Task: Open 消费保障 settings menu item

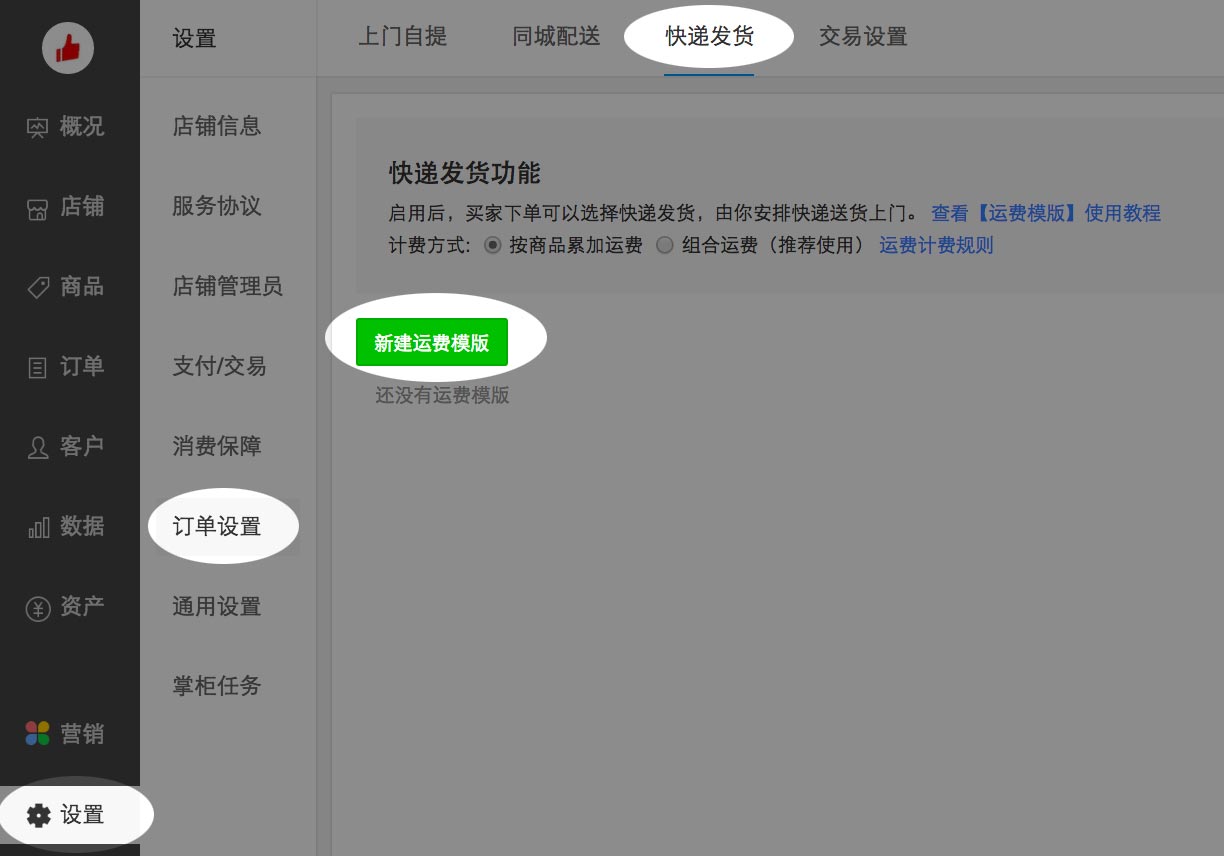Action: point(217,446)
